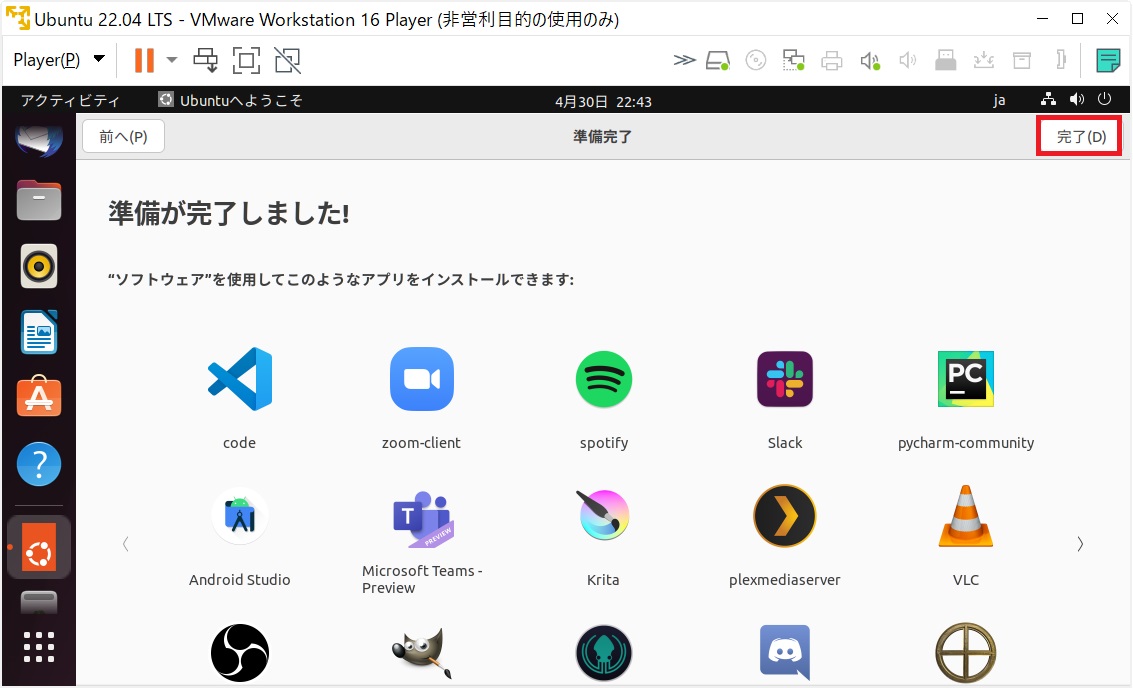This screenshot has height=688, width=1133.
Task: Select the running Ubuntu welcome icon in dock
Action: click(x=39, y=548)
